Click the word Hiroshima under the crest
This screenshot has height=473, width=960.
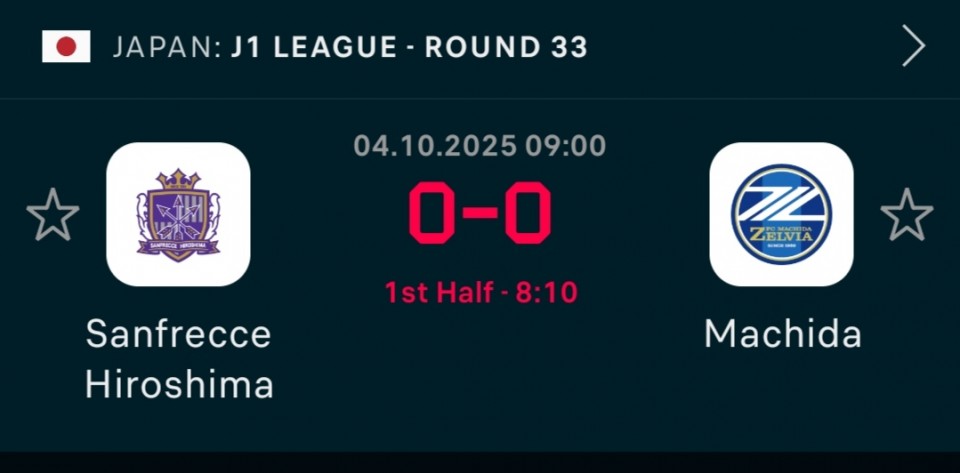pos(179,385)
